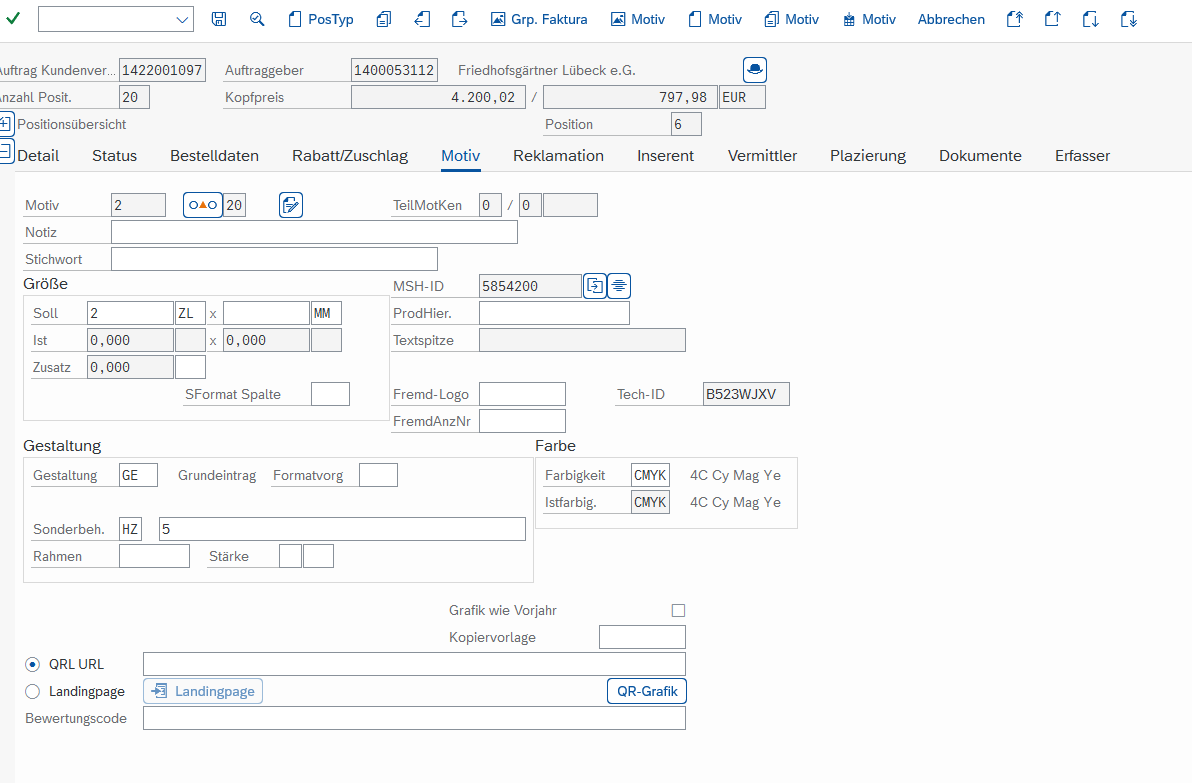1192x783 pixels.
Task: Click the PosTyp toolbar button
Action: coord(321,20)
